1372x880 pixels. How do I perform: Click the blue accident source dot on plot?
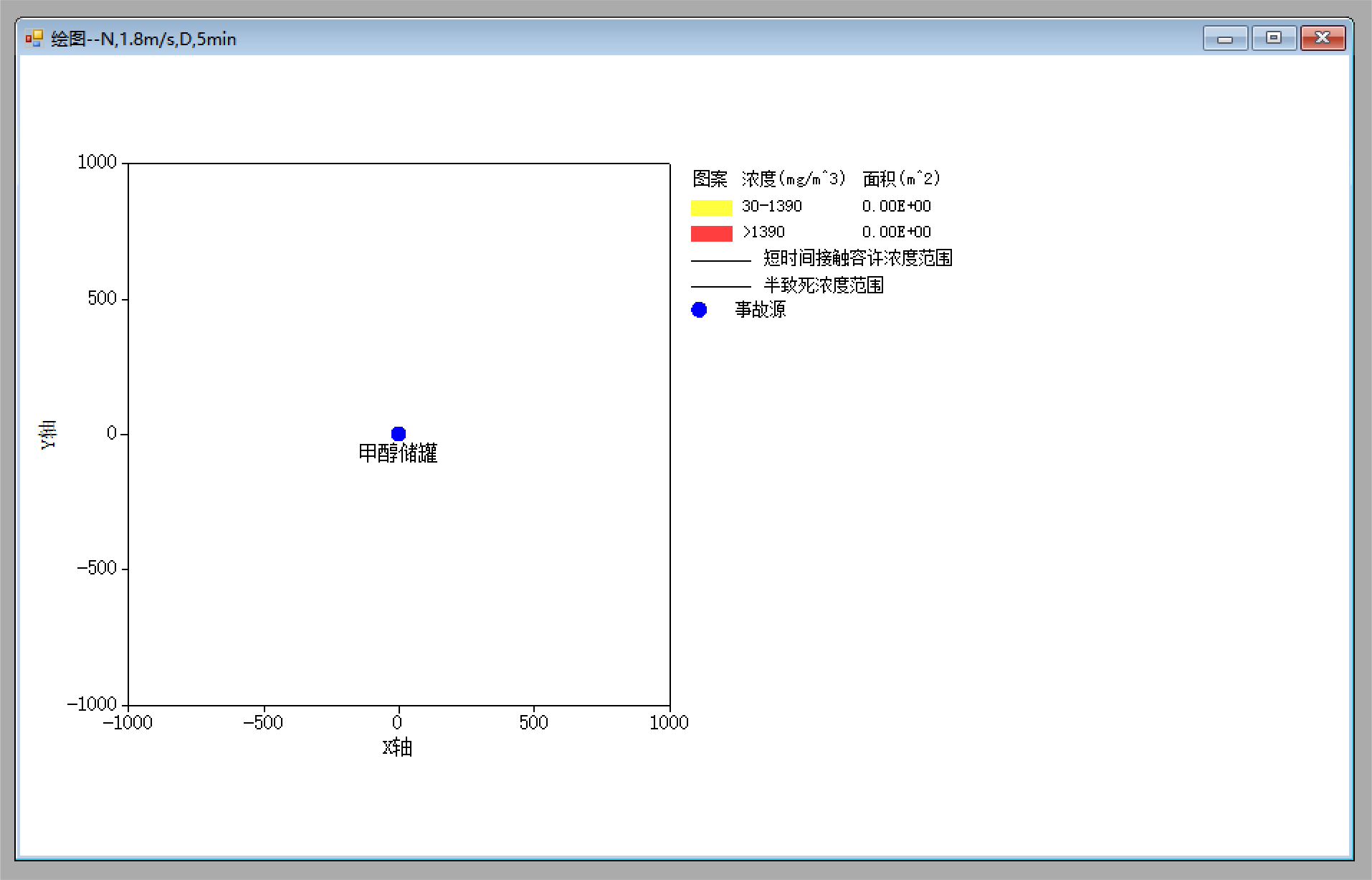[x=399, y=433]
